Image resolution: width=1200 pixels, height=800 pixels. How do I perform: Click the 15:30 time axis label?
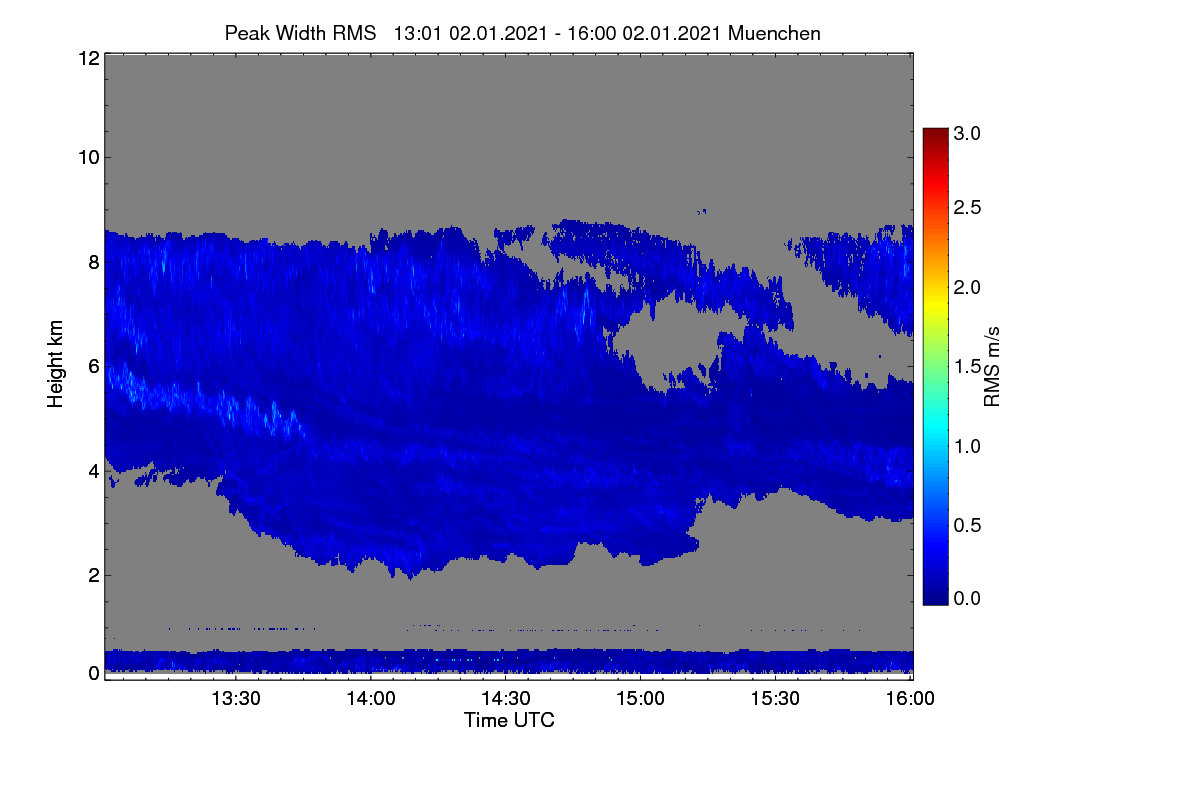click(x=774, y=699)
